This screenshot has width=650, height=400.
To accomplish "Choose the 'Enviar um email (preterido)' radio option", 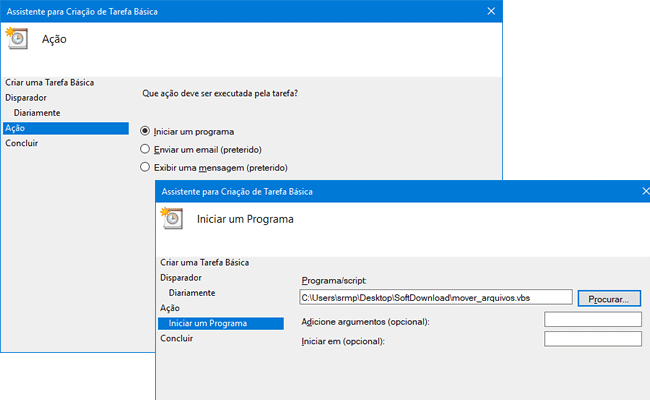I will (x=146, y=149).
